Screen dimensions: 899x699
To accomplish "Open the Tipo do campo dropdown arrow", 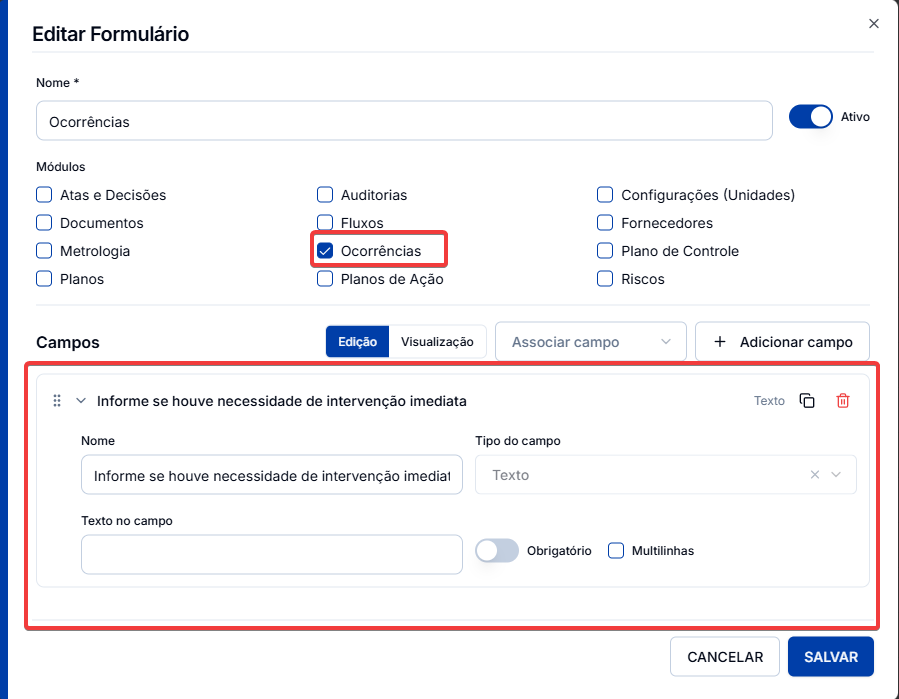I will pyautogui.click(x=836, y=475).
